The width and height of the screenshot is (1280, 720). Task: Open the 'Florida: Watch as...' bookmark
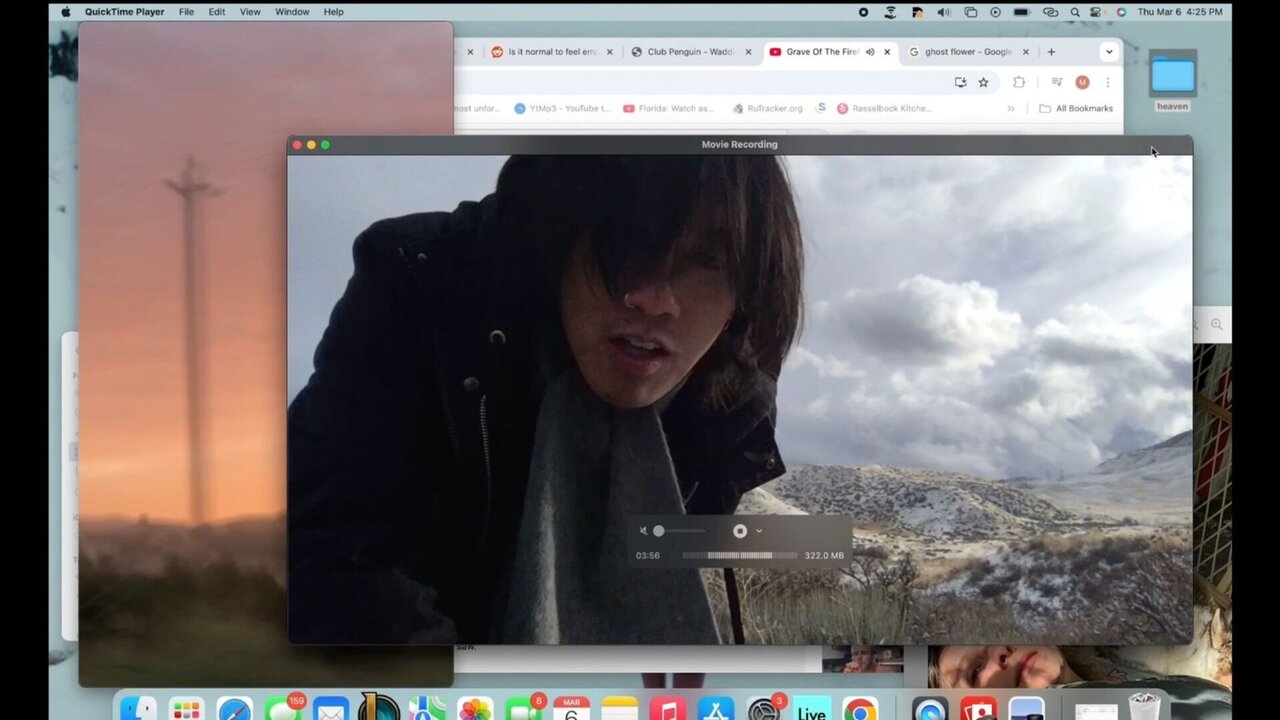669,108
